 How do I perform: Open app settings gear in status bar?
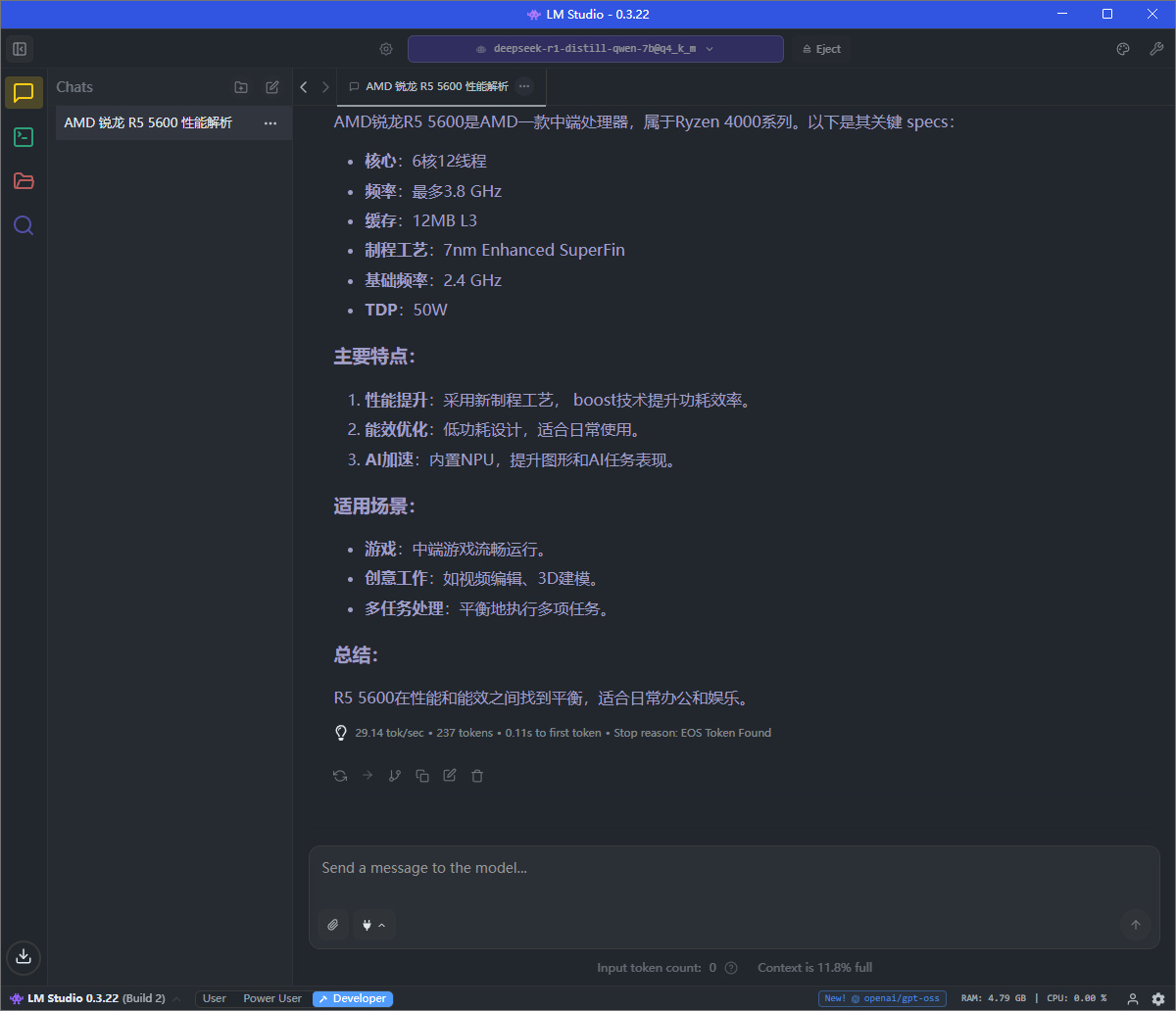pyautogui.click(x=1158, y=998)
